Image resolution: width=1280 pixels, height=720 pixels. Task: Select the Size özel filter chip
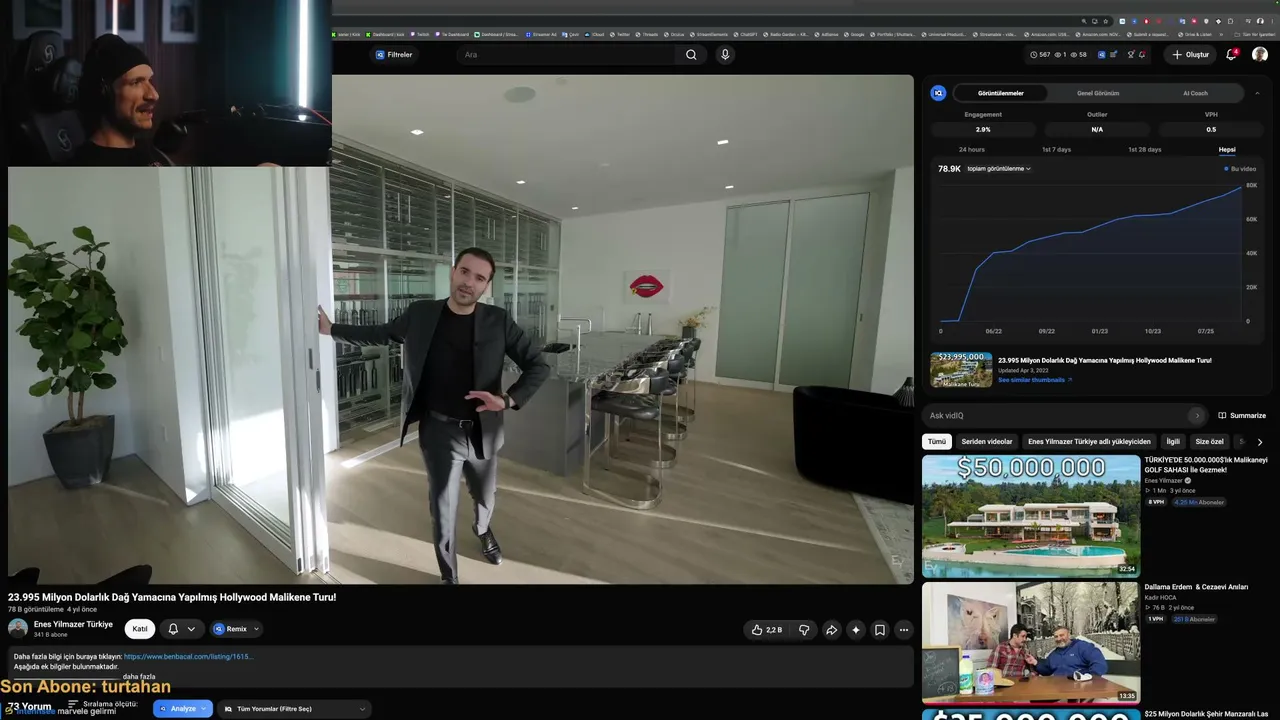[x=1210, y=441]
